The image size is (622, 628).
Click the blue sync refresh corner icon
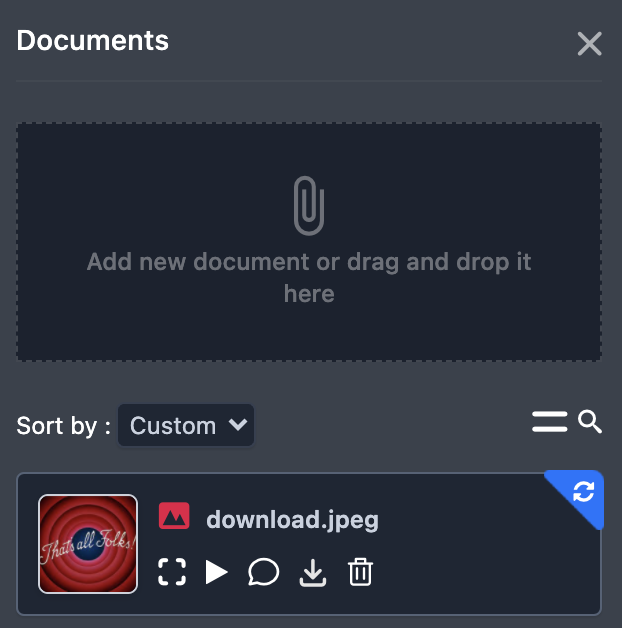coord(583,492)
